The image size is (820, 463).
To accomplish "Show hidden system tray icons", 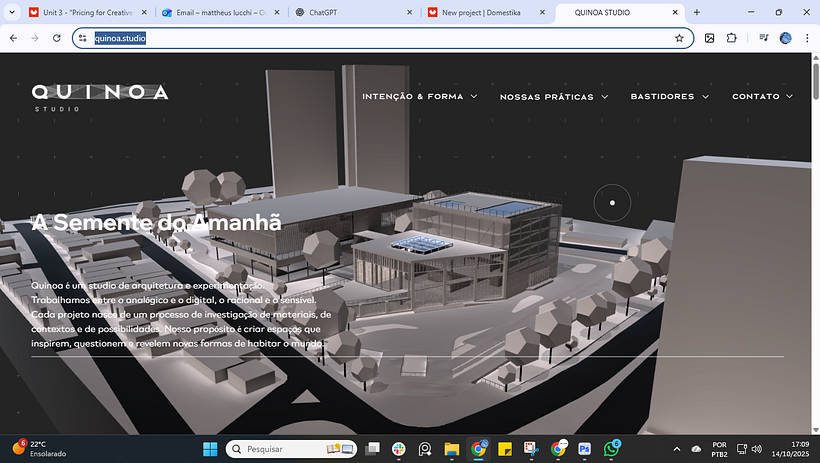I will (677, 449).
